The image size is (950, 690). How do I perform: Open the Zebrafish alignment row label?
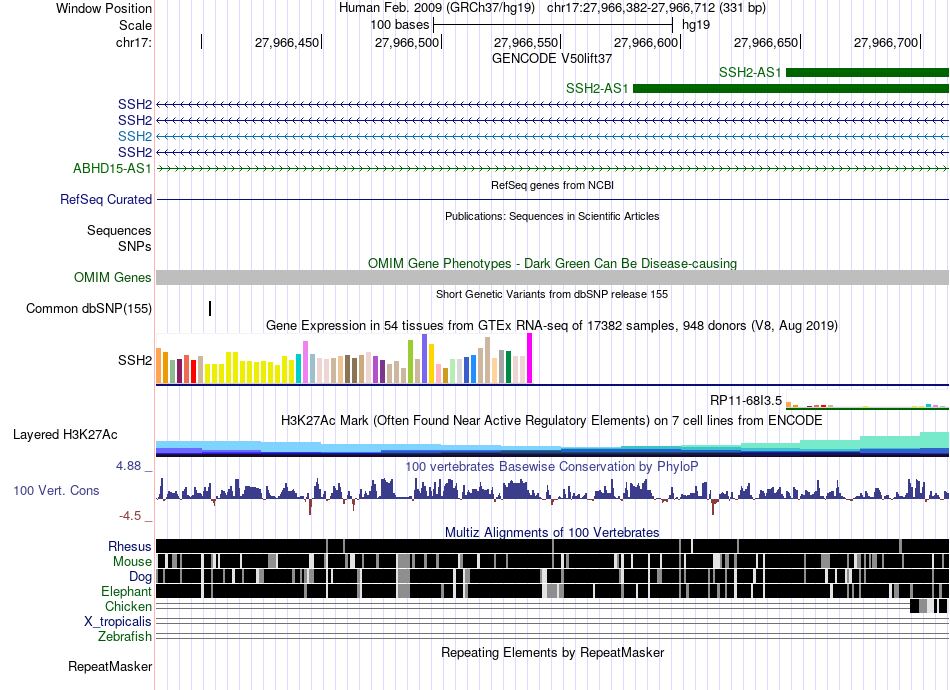(x=125, y=636)
